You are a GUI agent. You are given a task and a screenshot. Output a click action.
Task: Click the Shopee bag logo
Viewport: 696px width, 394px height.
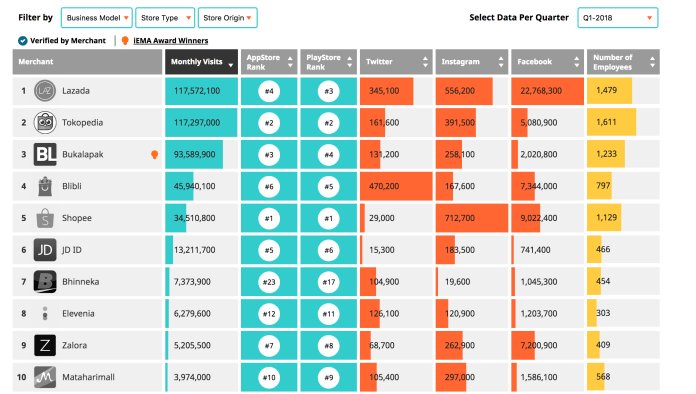pos(45,218)
